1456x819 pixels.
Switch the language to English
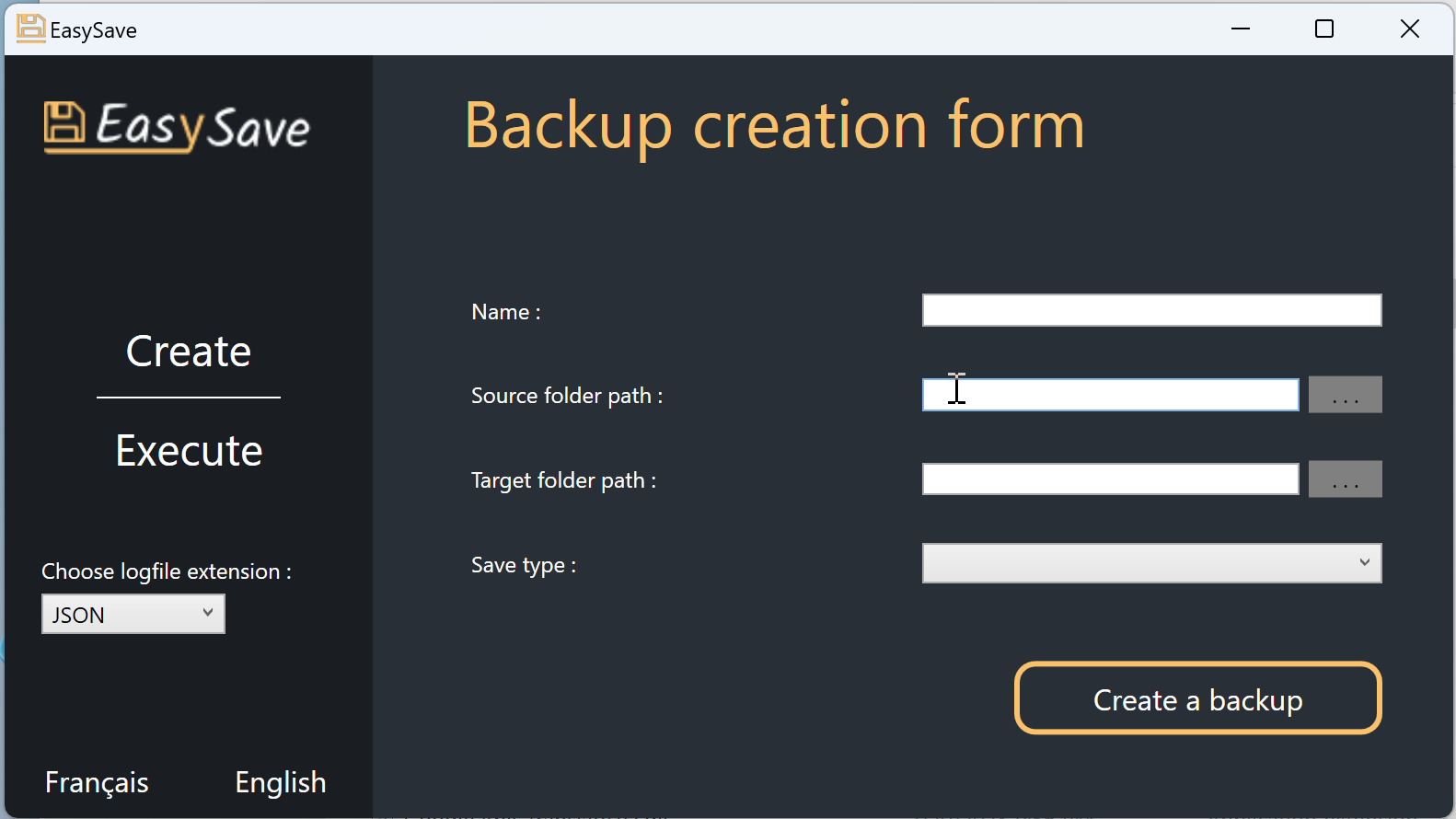click(x=281, y=782)
